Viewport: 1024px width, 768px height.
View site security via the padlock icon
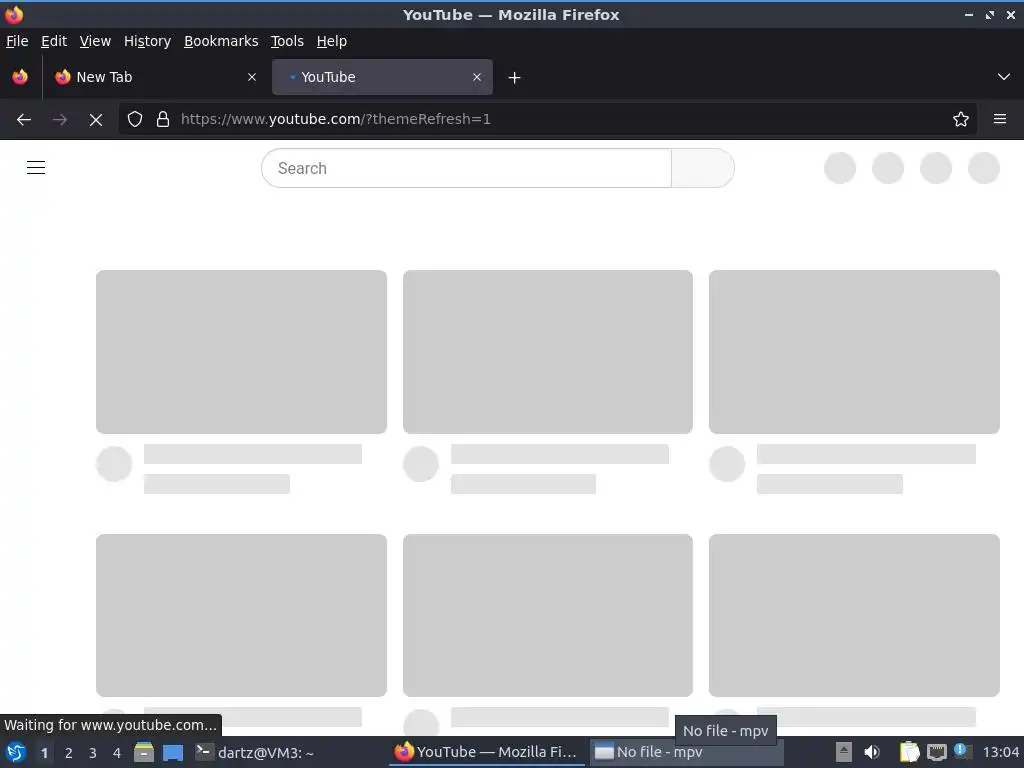(163, 120)
